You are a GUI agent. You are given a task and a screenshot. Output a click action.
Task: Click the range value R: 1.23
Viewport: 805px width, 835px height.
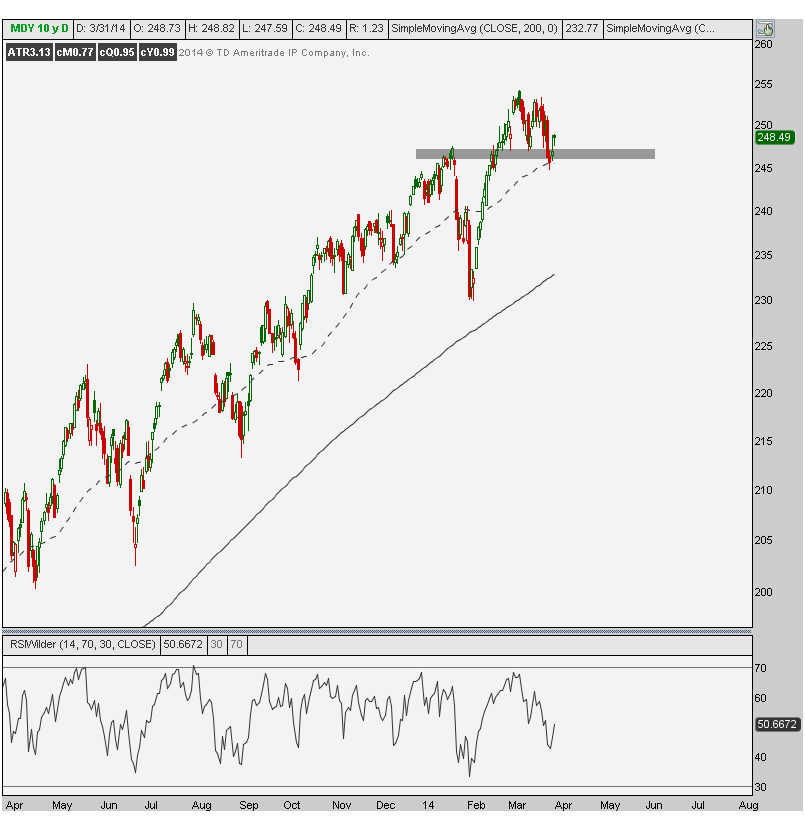point(366,29)
